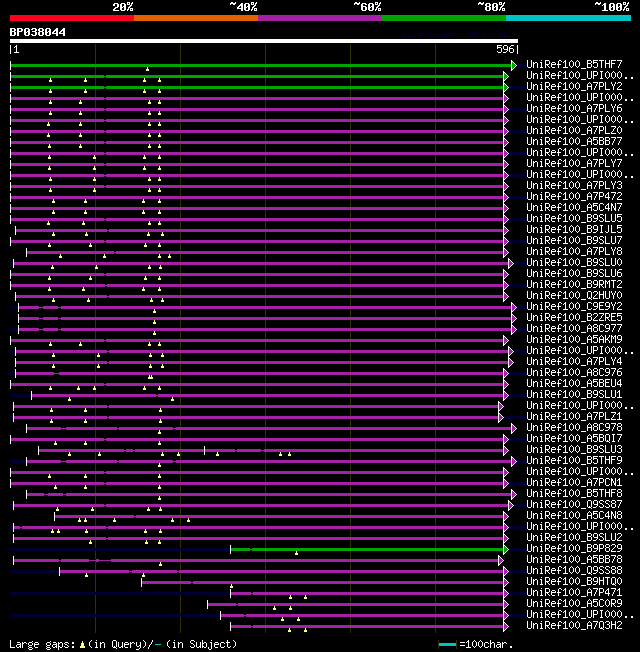Click the white query sequence bar

264,41
